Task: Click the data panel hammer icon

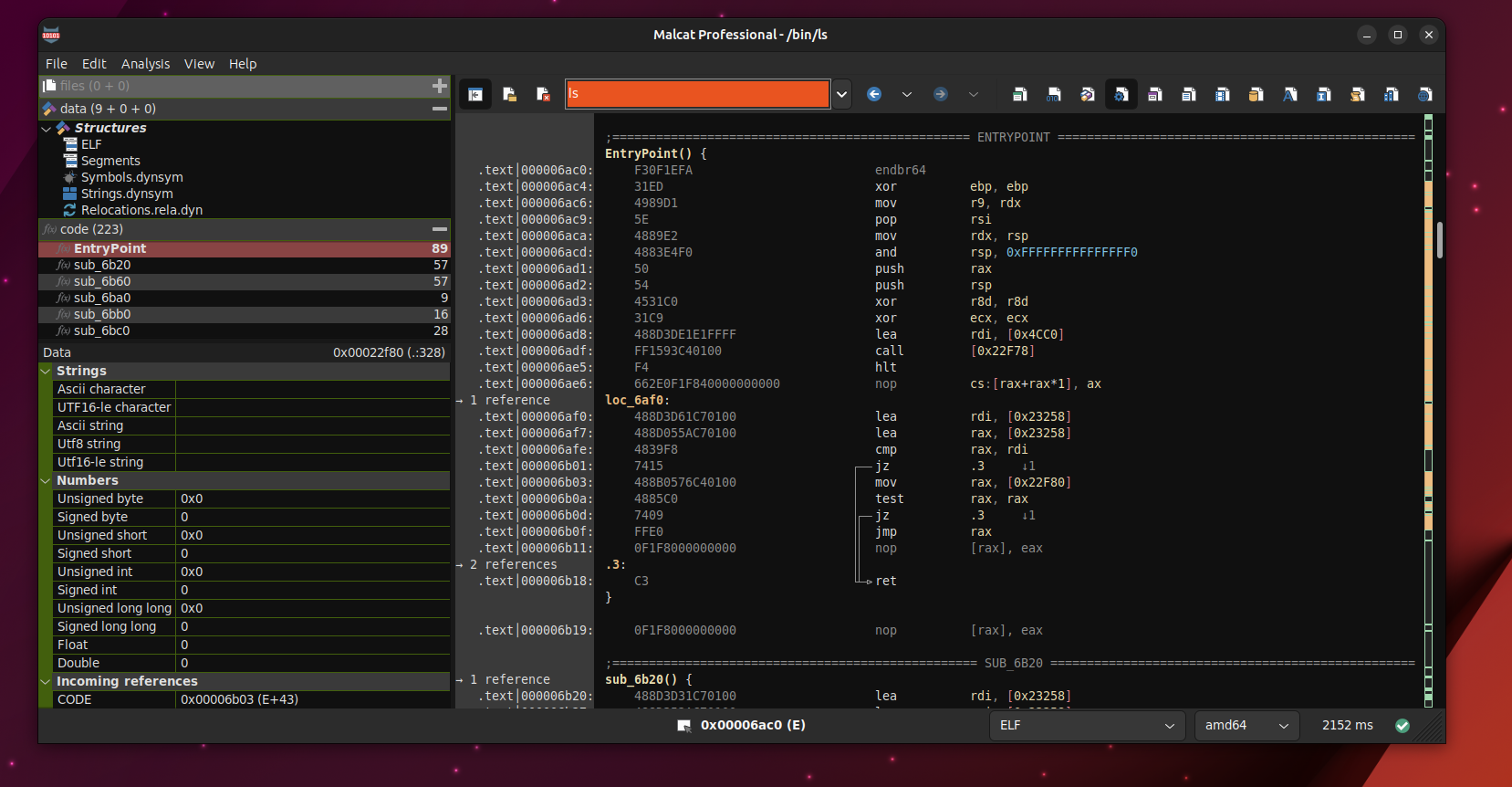Action: click(49, 109)
